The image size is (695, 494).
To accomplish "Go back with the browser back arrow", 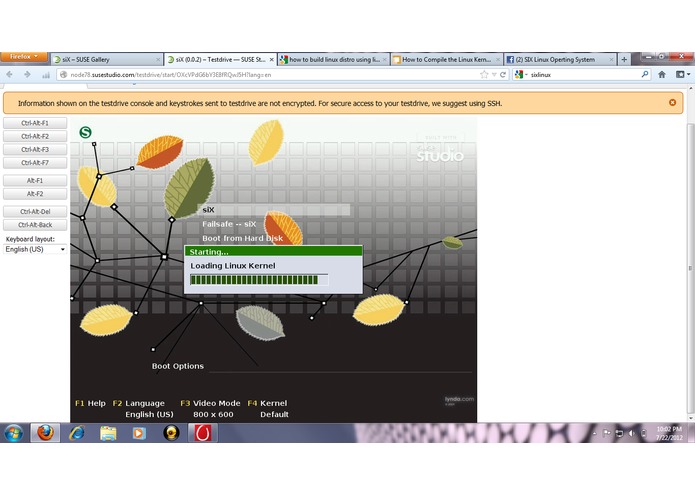I will point(10,74).
